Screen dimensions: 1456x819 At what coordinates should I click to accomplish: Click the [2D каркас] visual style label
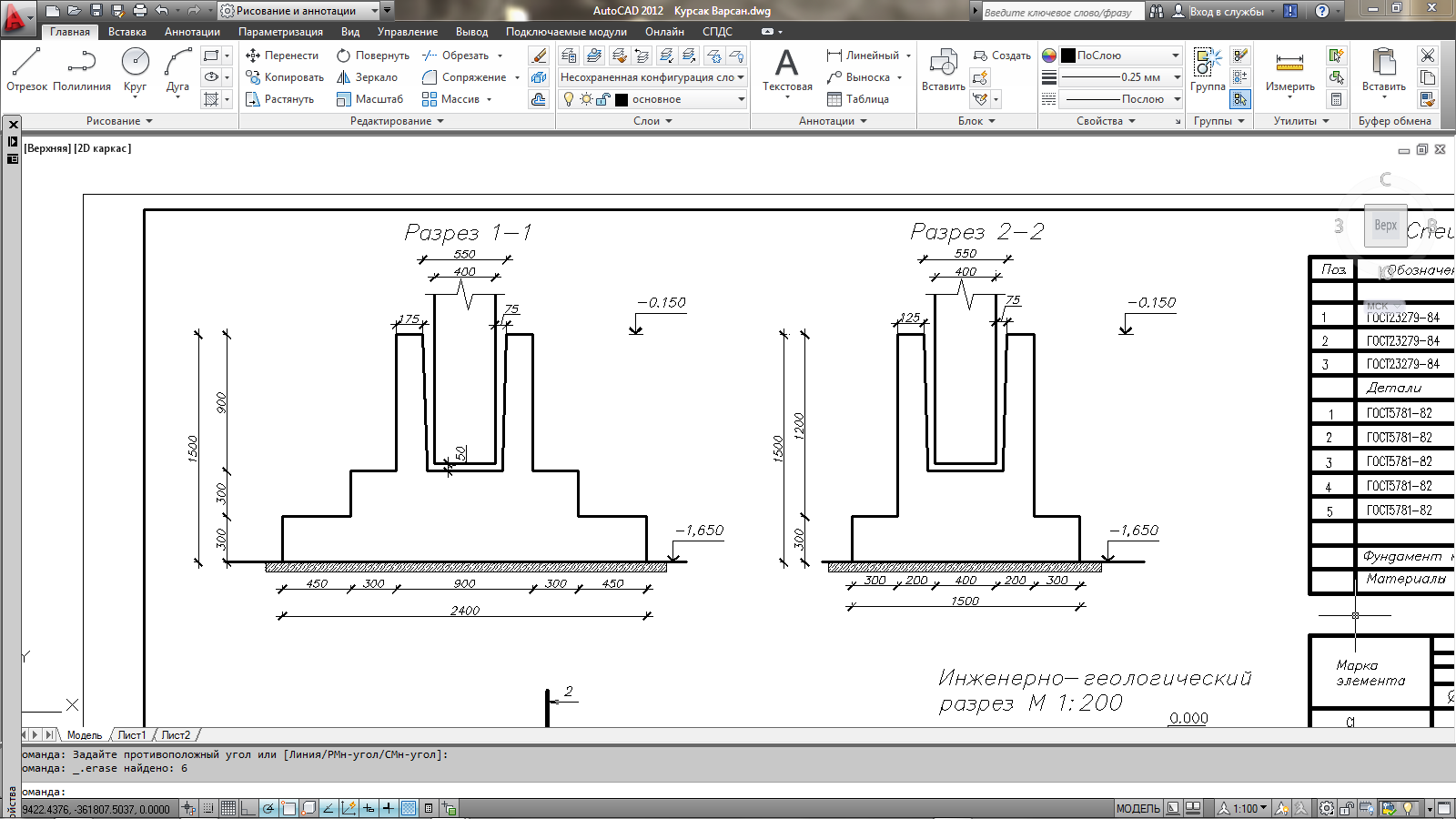103,148
